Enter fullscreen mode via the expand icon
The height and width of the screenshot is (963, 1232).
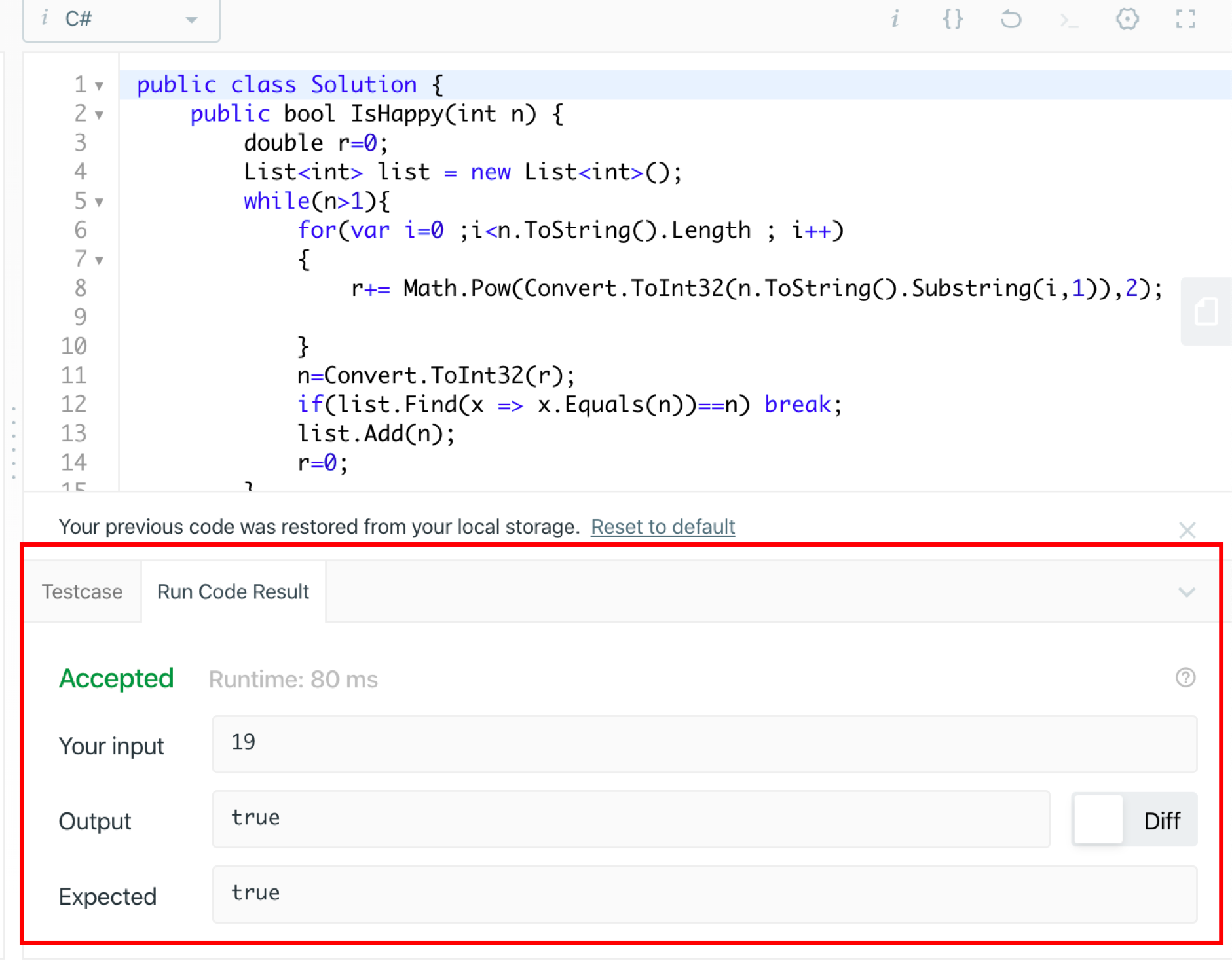tap(1187, 20)
